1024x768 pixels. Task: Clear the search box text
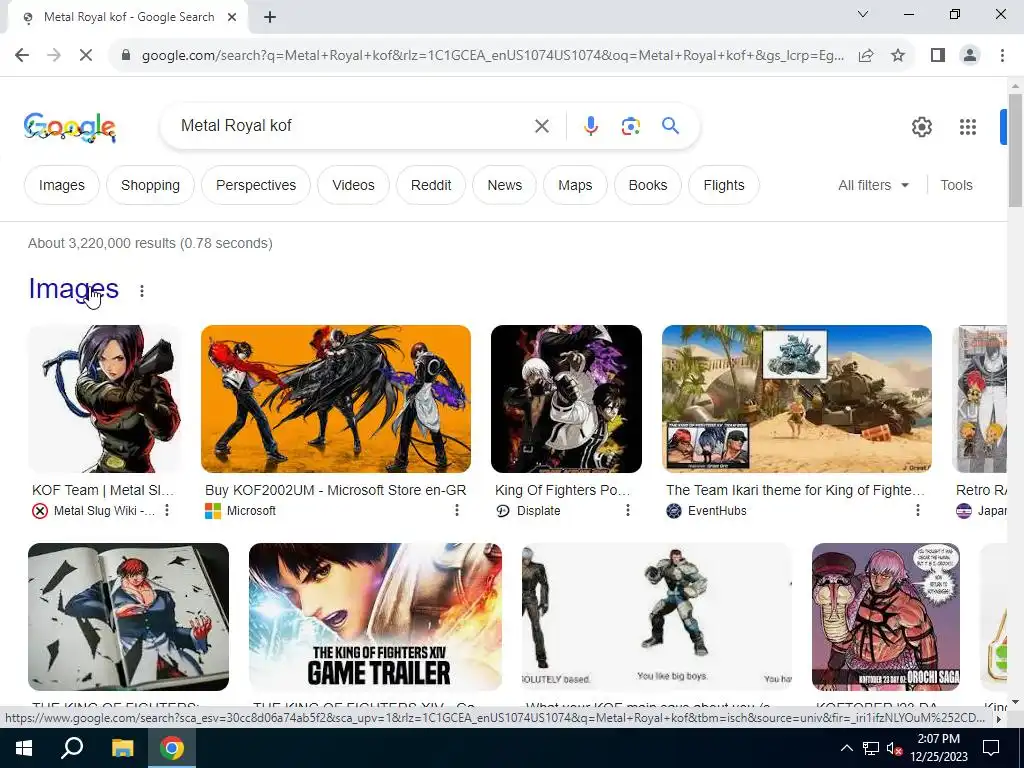point(541,126)
